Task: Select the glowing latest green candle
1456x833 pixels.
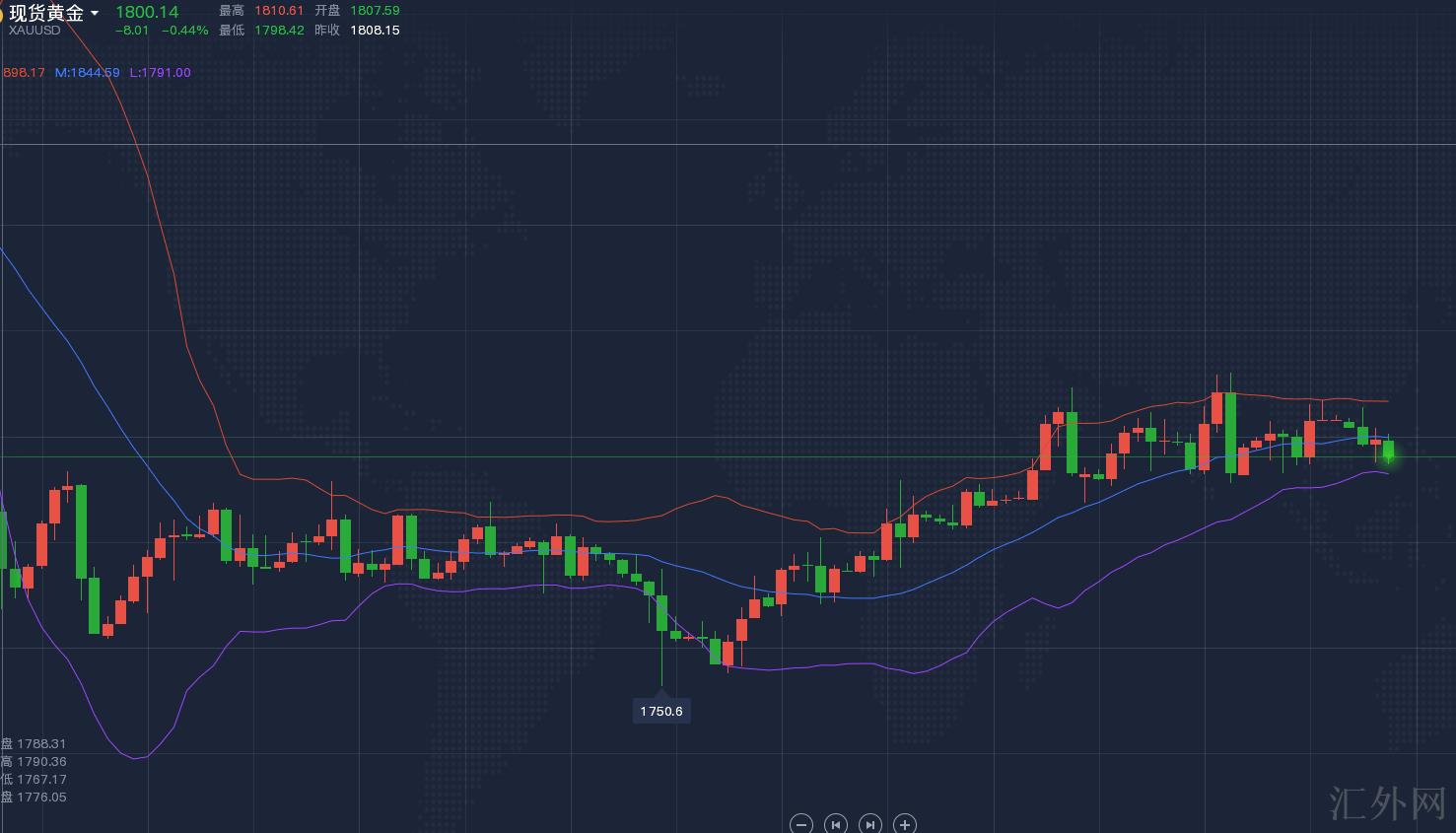Action: 1389,451
